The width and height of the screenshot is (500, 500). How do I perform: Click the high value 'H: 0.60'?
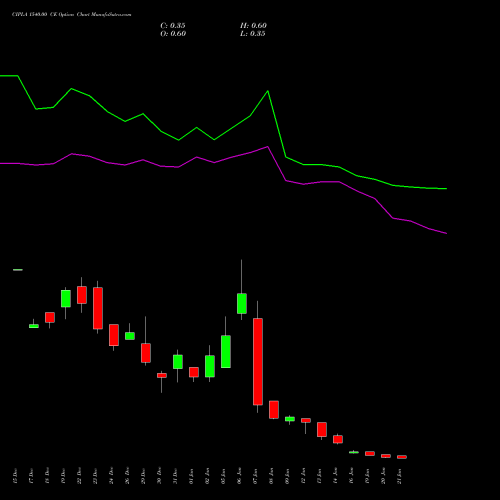(x=253, y=26)
